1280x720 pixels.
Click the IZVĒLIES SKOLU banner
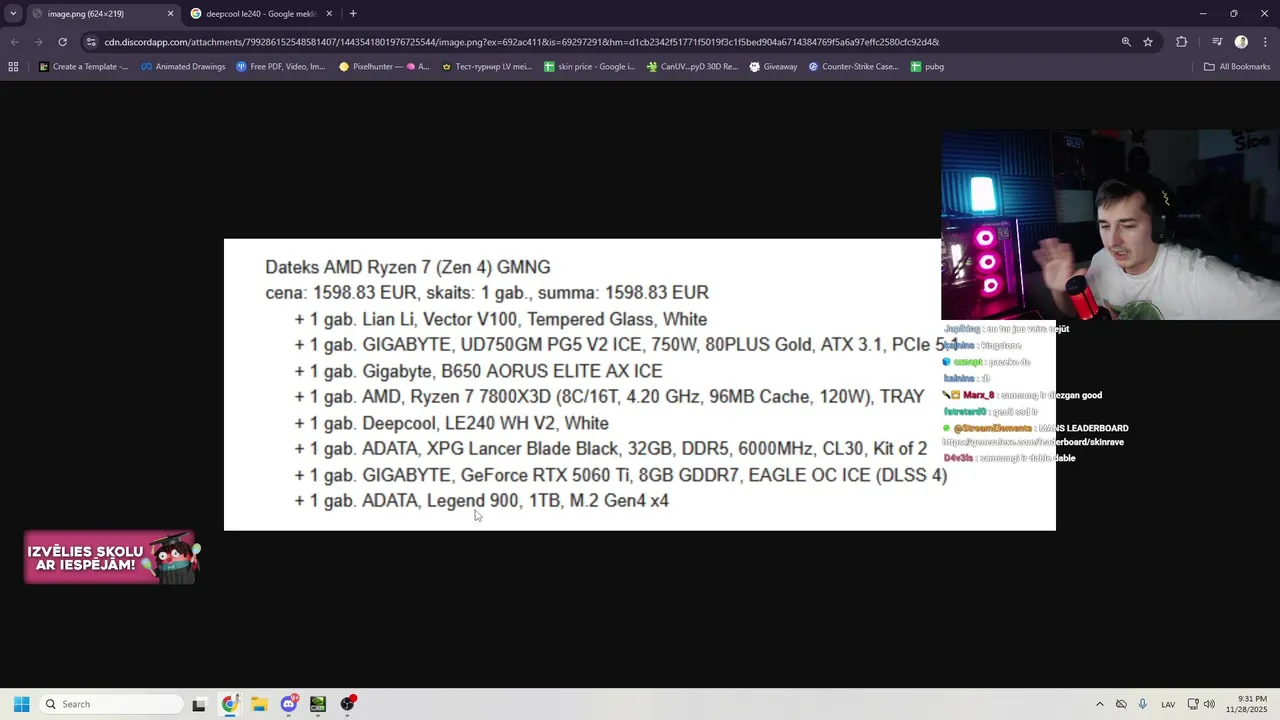[112, 558]
